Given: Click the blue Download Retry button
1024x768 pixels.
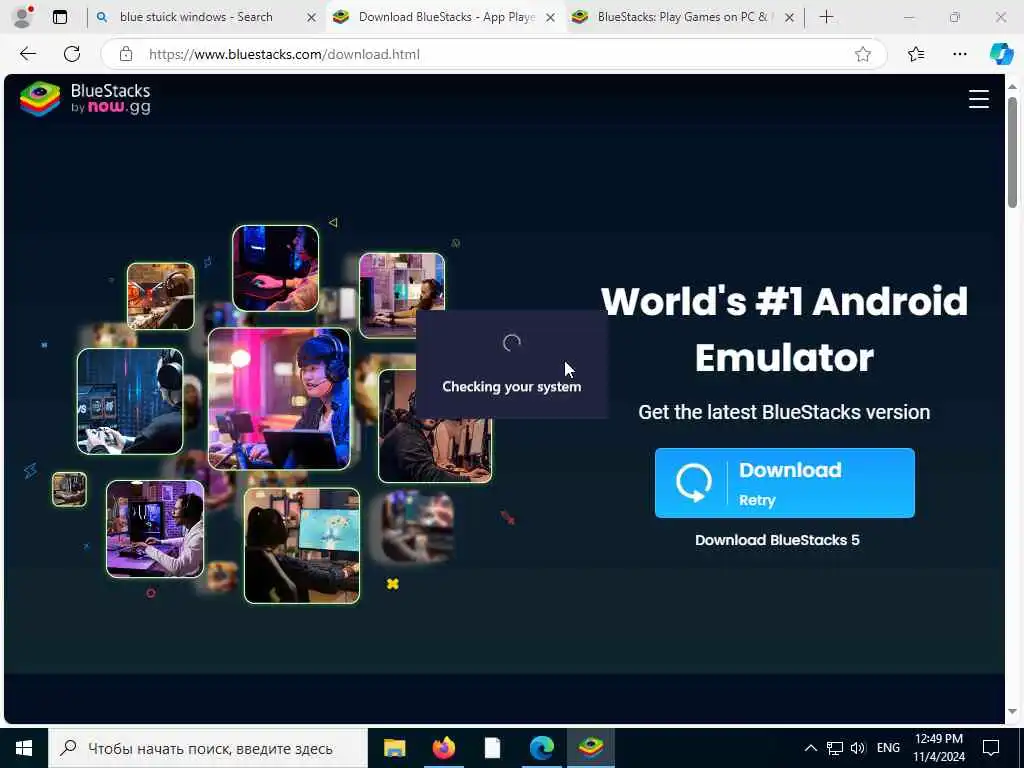Looking at the screenshot, I should pyautogui.click(x=784, y=483).
